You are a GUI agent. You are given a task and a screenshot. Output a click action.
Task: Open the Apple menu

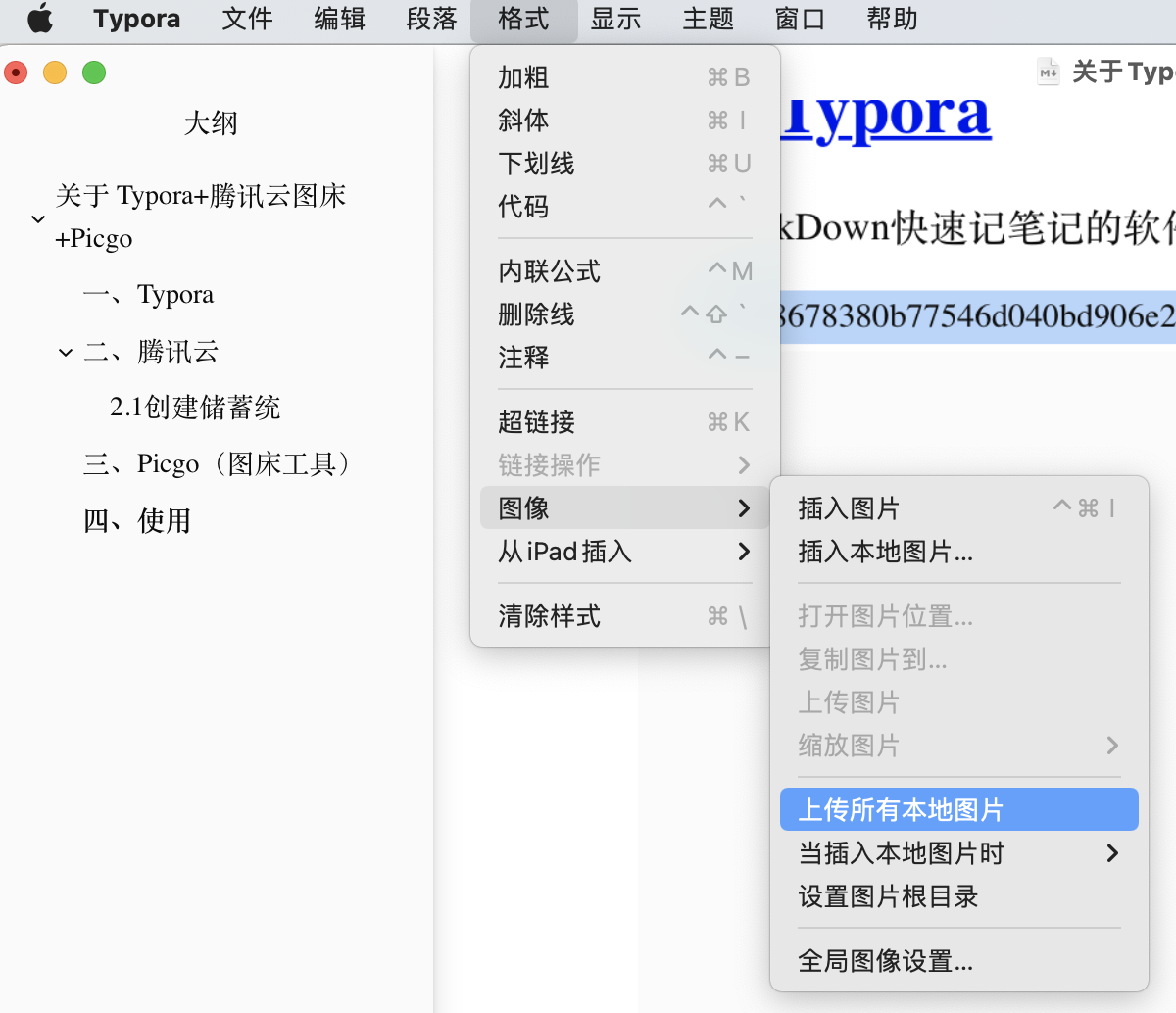coord(39,19)
